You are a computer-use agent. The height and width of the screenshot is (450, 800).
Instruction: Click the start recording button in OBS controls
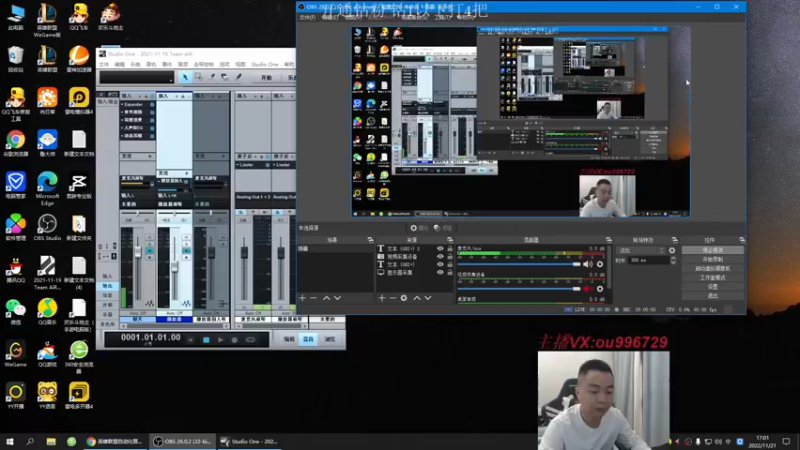(x=713, y=259)
